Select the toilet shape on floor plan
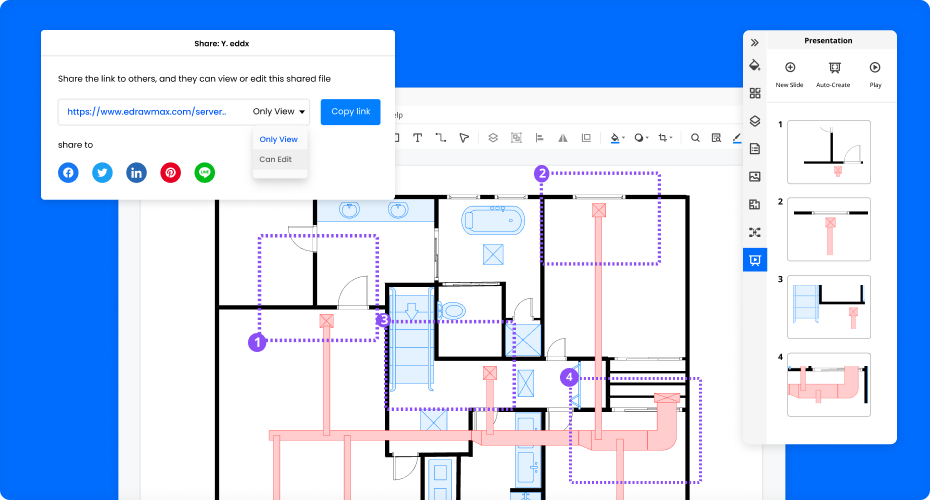930x500 pixels. pyautogui.click(x=453, y=310)
